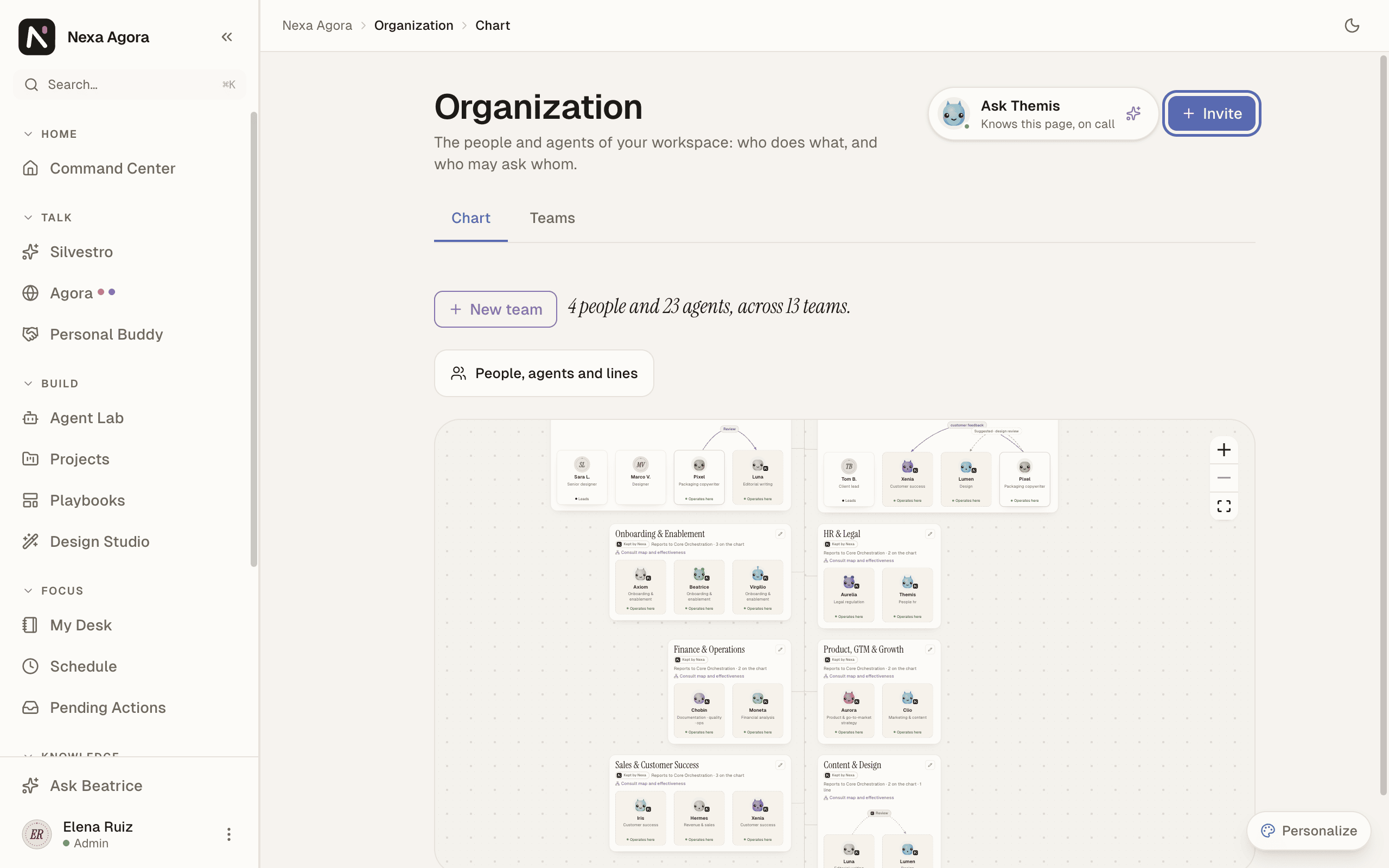
Task: Focus the Search field
Action: pos(129,85)
